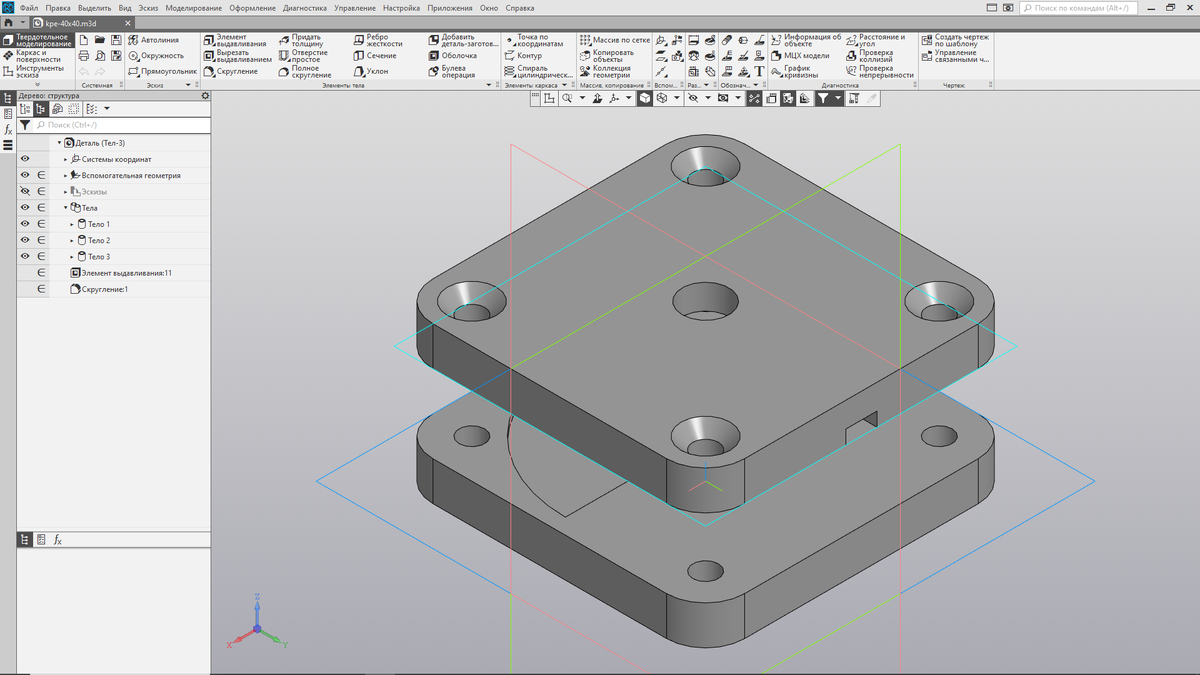Expand the Тело 1 node

point(72,224)
